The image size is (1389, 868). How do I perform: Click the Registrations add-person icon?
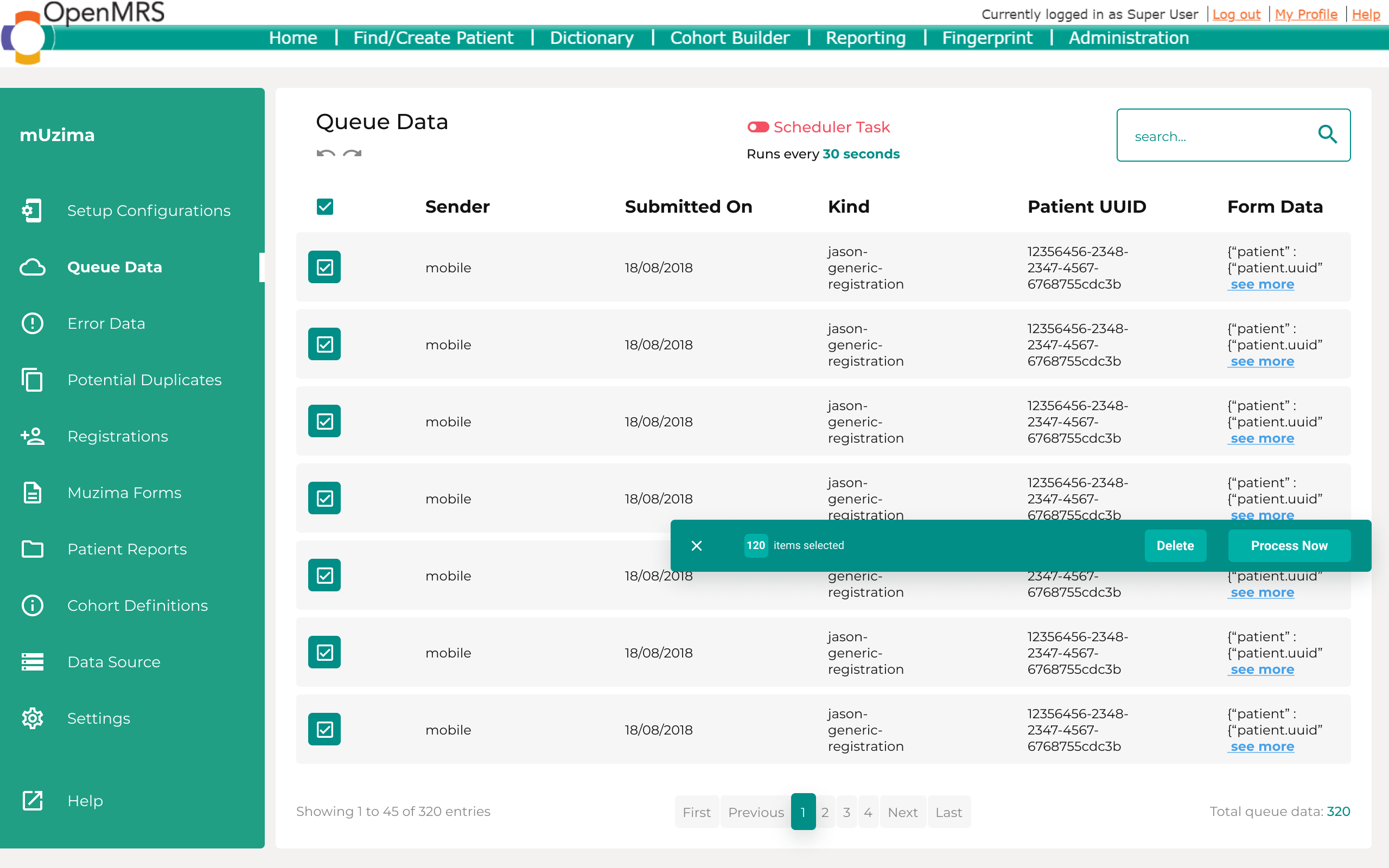click(32, 436)
